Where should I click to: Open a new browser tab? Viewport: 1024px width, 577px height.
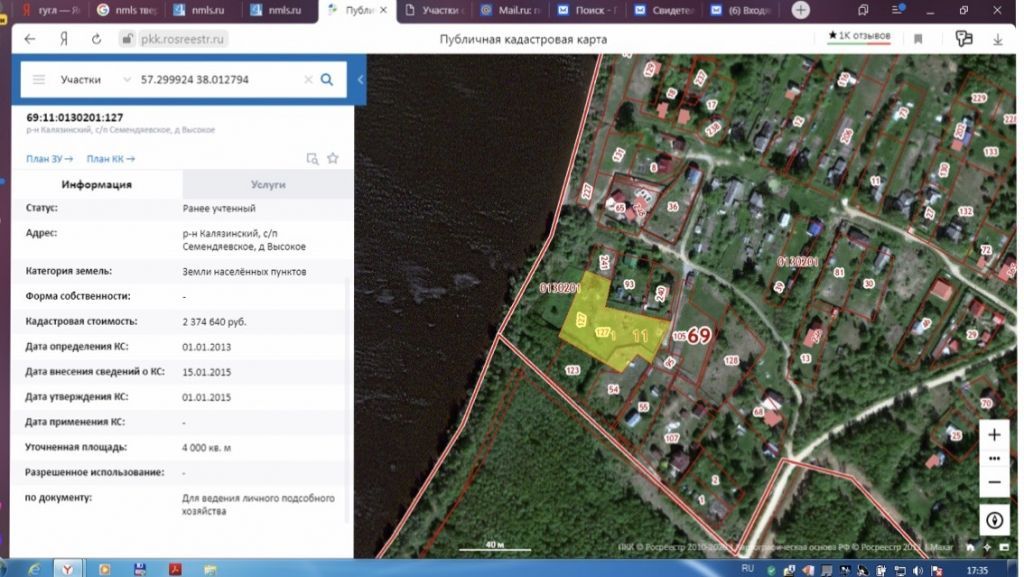801,10
